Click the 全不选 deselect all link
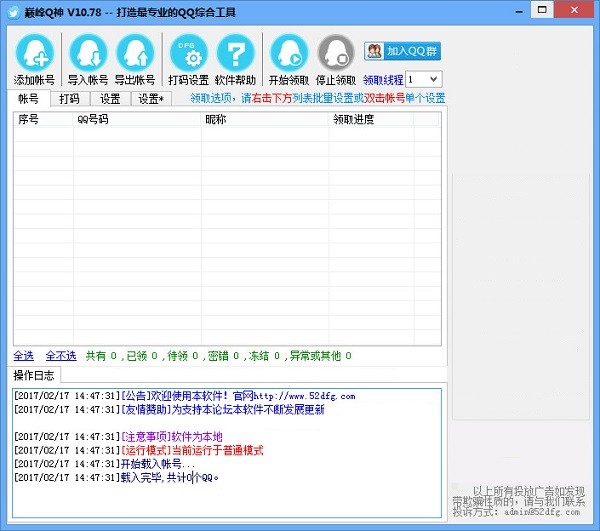600x531 pixels. click(x=61, y=356)
